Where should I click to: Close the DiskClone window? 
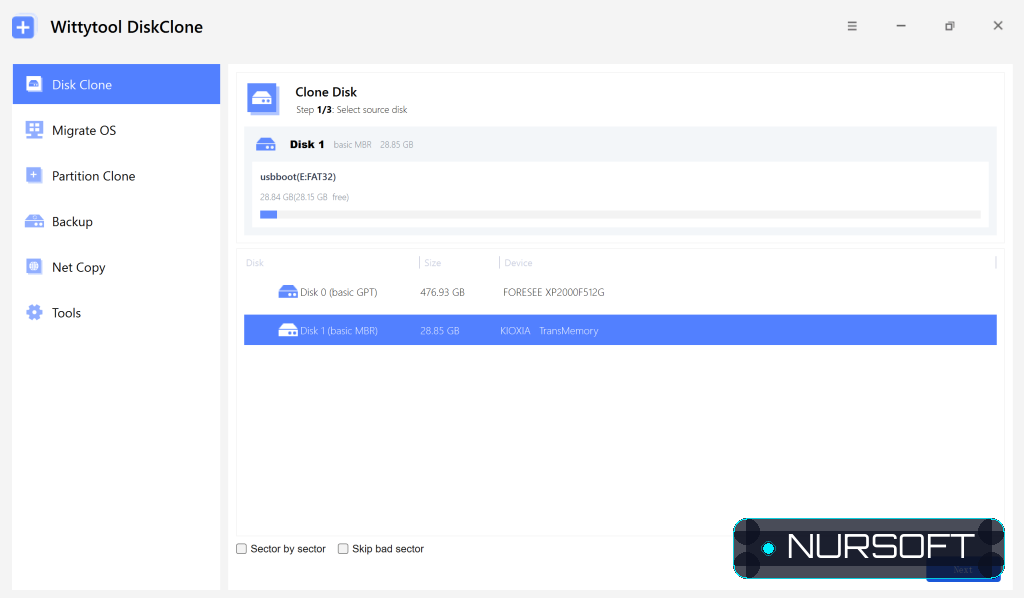coord(998,25)
